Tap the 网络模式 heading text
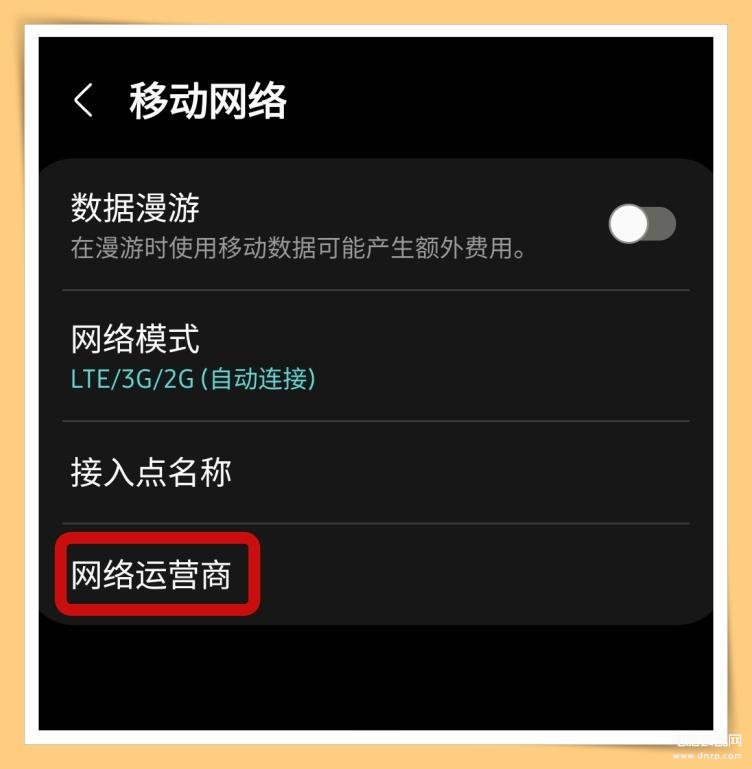 pyautogui.click(x=135, y=338)
